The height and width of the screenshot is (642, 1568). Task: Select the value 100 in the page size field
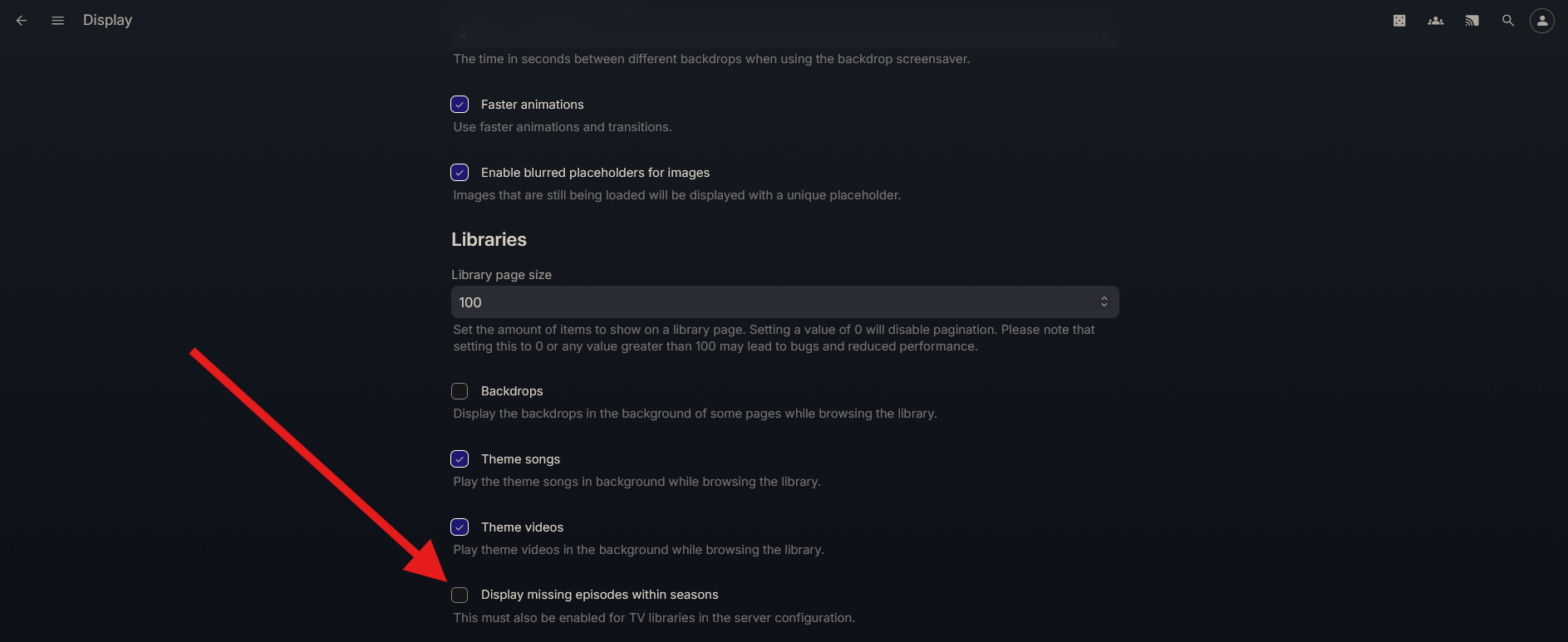pos(469,301)
